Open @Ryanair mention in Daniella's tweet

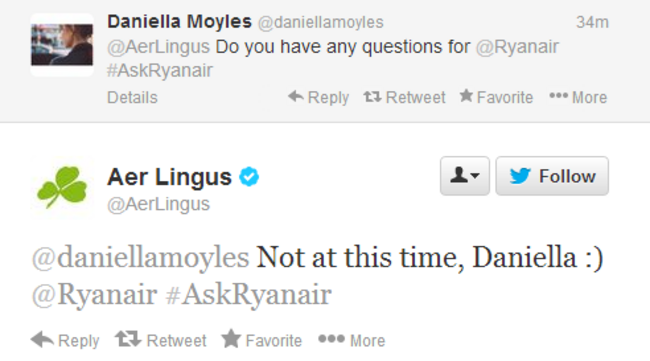pyautogui.click(x=517, y=47)
